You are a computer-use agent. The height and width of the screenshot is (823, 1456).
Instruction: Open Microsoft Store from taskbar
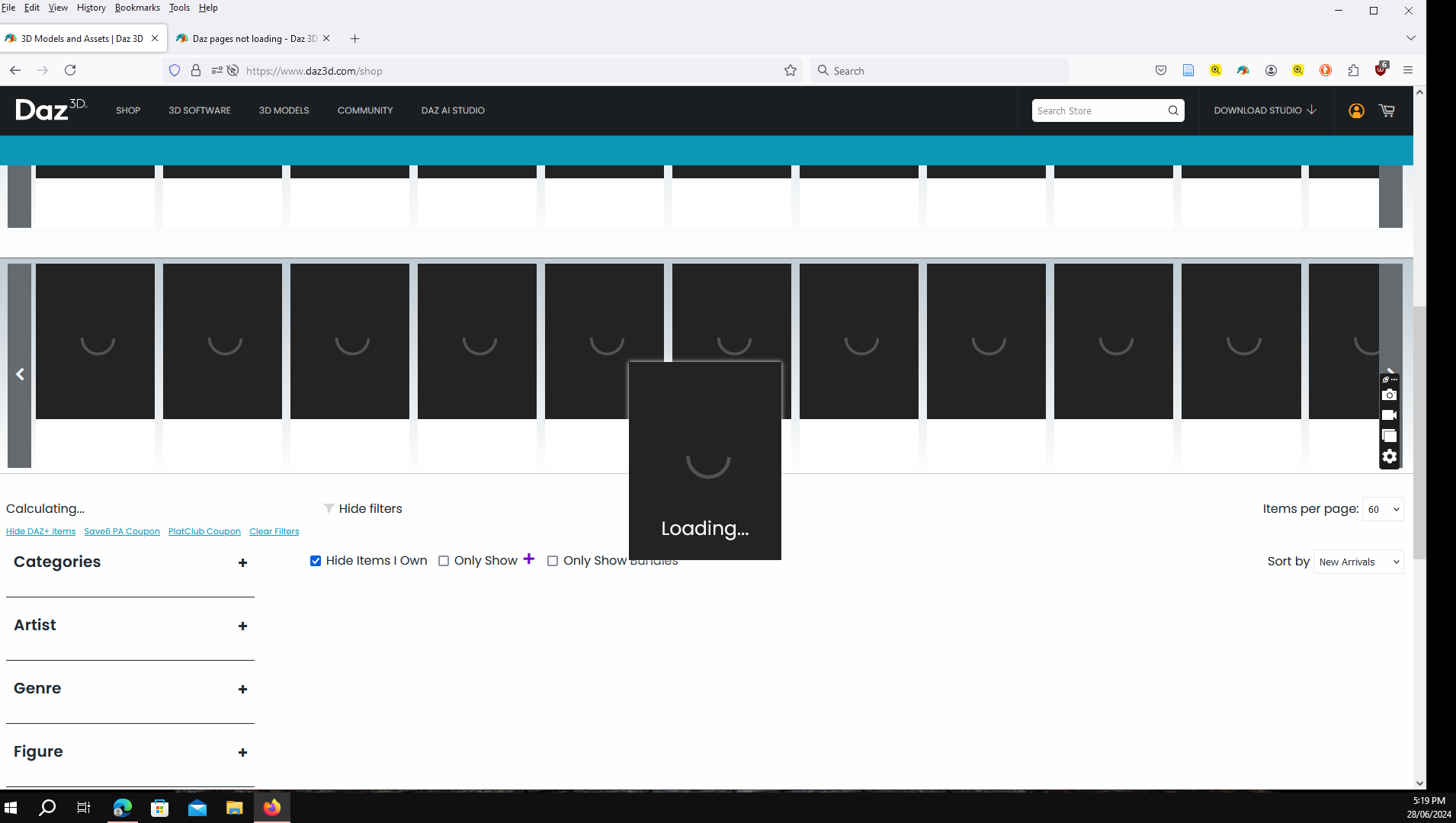point(159,808)
